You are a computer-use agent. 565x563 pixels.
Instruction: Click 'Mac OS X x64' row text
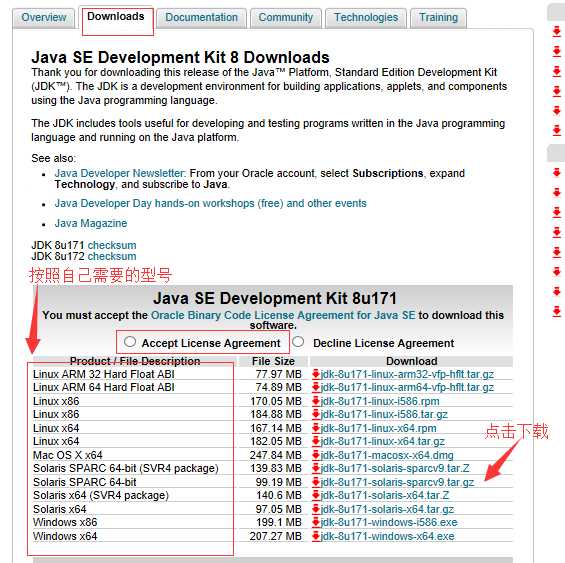[x=68, y=455]
